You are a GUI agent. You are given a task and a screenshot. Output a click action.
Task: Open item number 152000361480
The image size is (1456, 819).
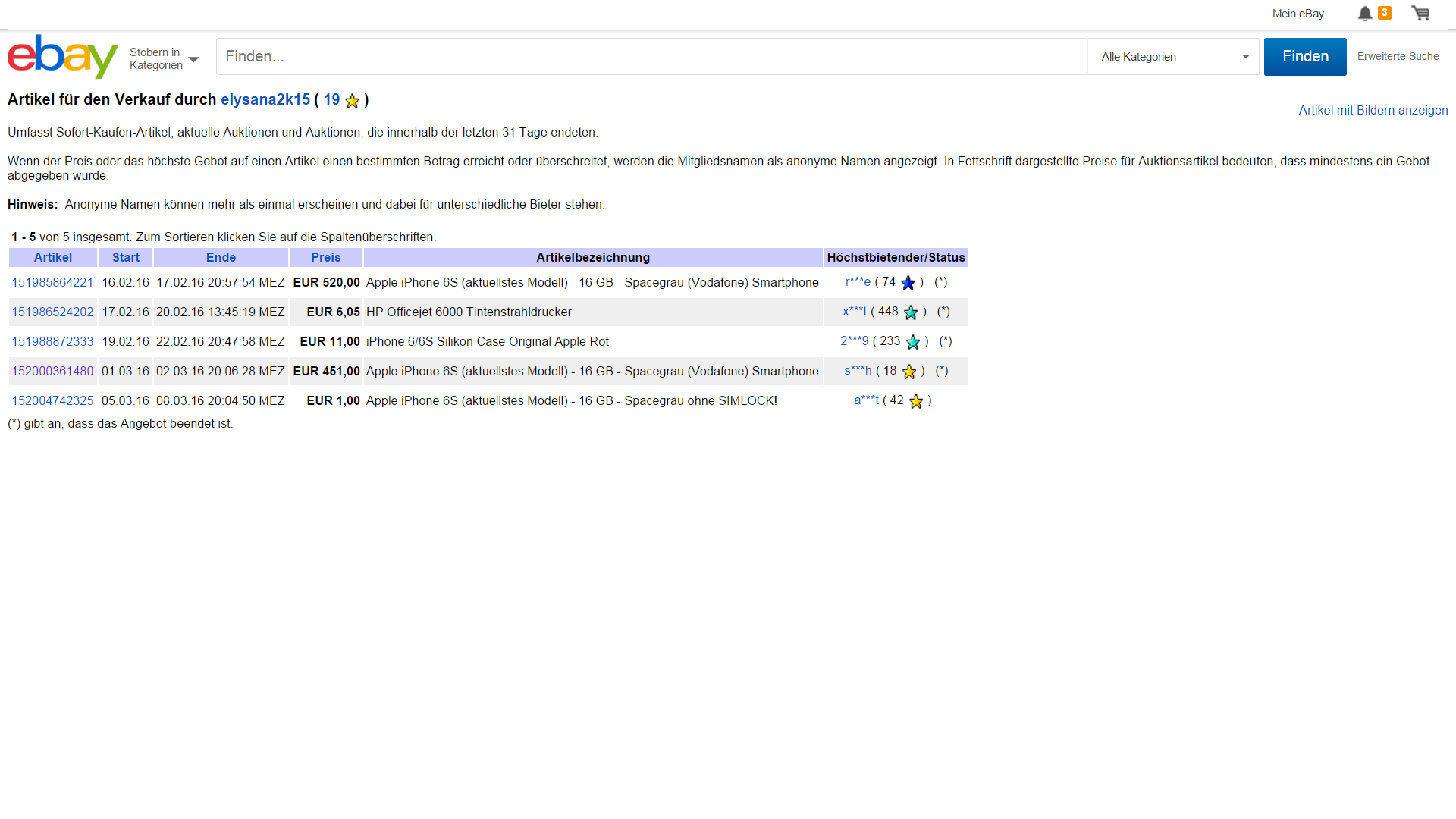coord(52,371)
